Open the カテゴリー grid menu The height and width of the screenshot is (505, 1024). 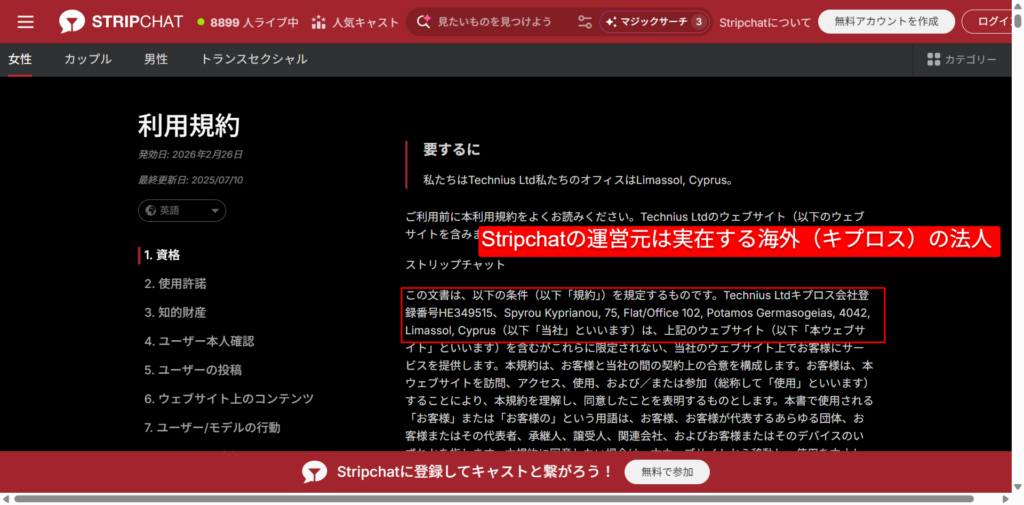click(x=961, y=59)
